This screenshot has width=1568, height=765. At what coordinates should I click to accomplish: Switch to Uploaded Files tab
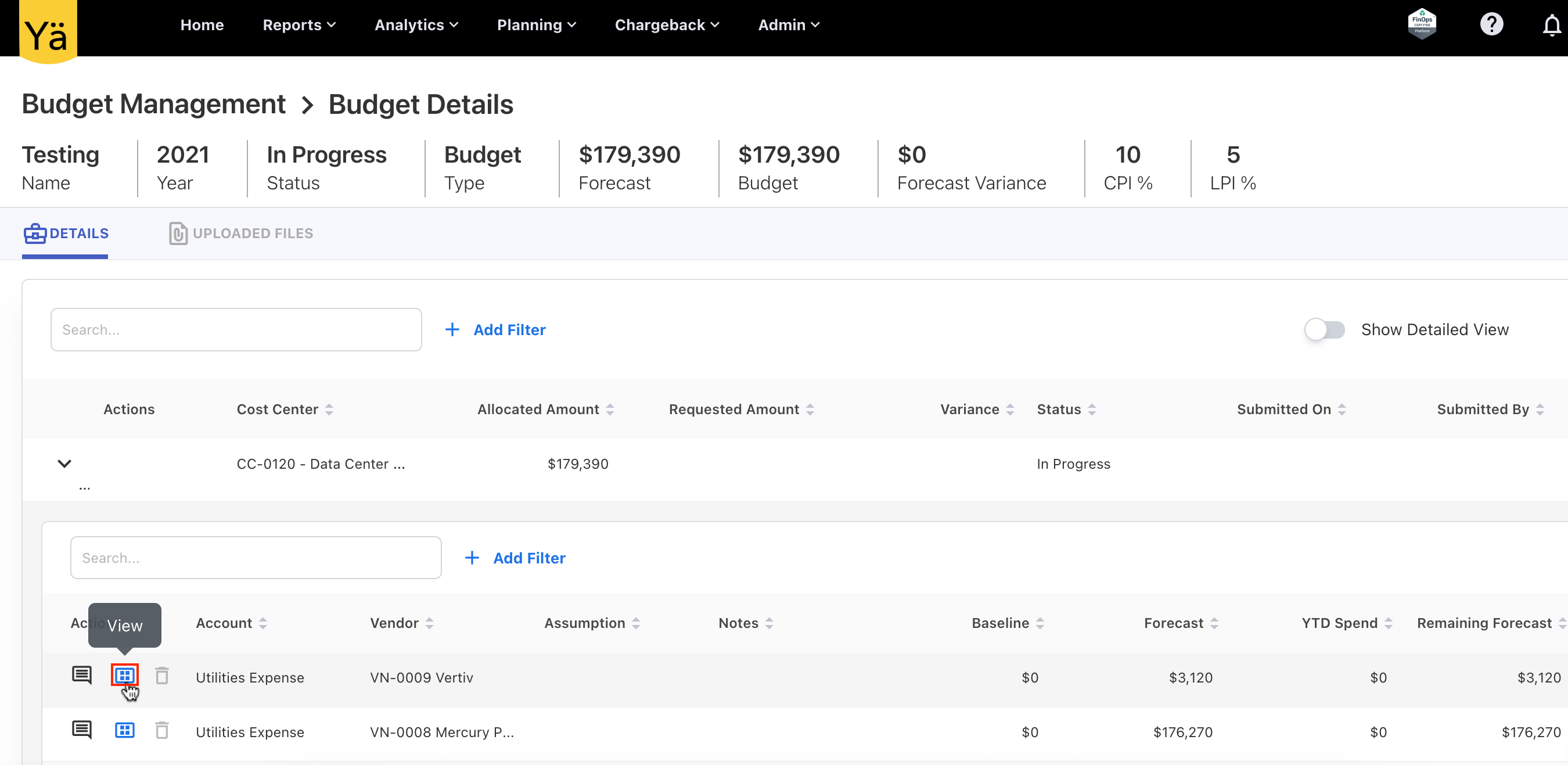241,234
